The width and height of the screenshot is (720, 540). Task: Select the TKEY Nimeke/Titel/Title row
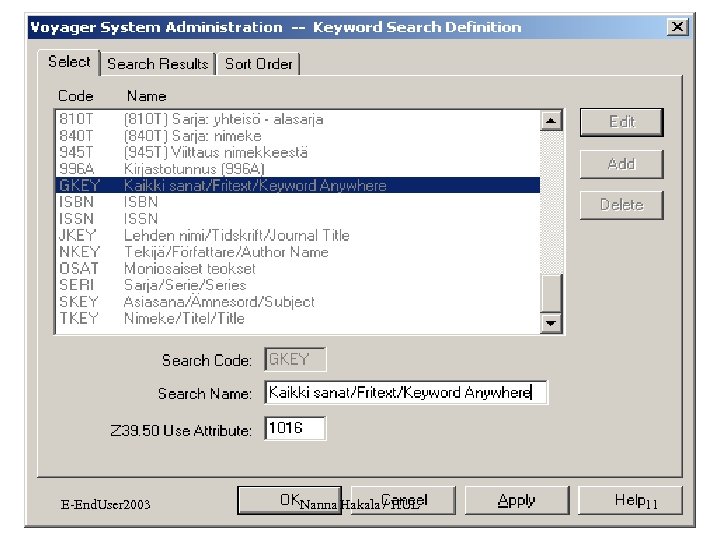click(x=298, y=318)
